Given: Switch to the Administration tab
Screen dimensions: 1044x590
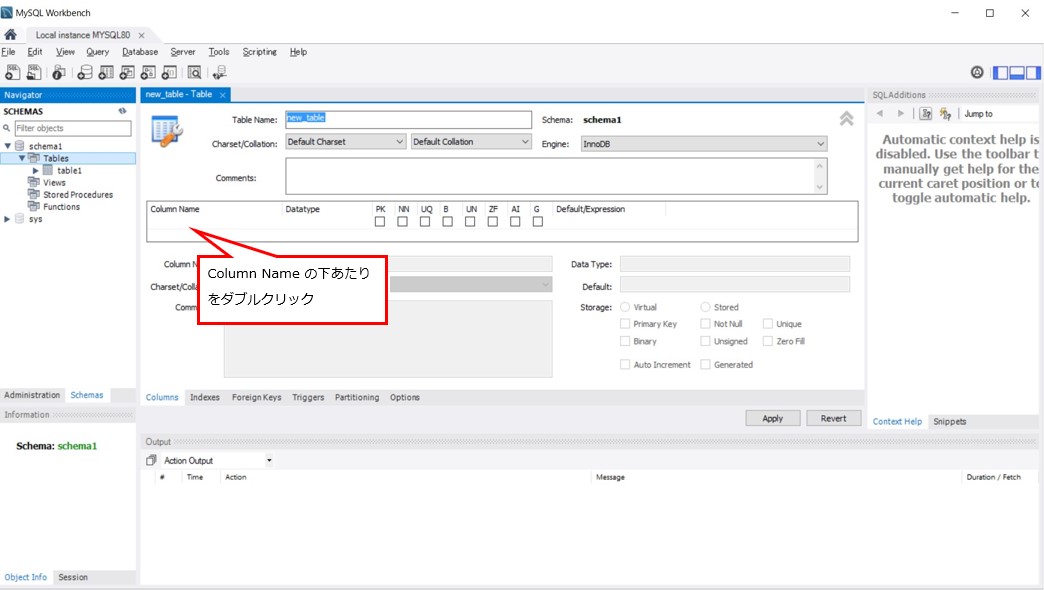Looking at the screenshot, I should tap(32, 395).
